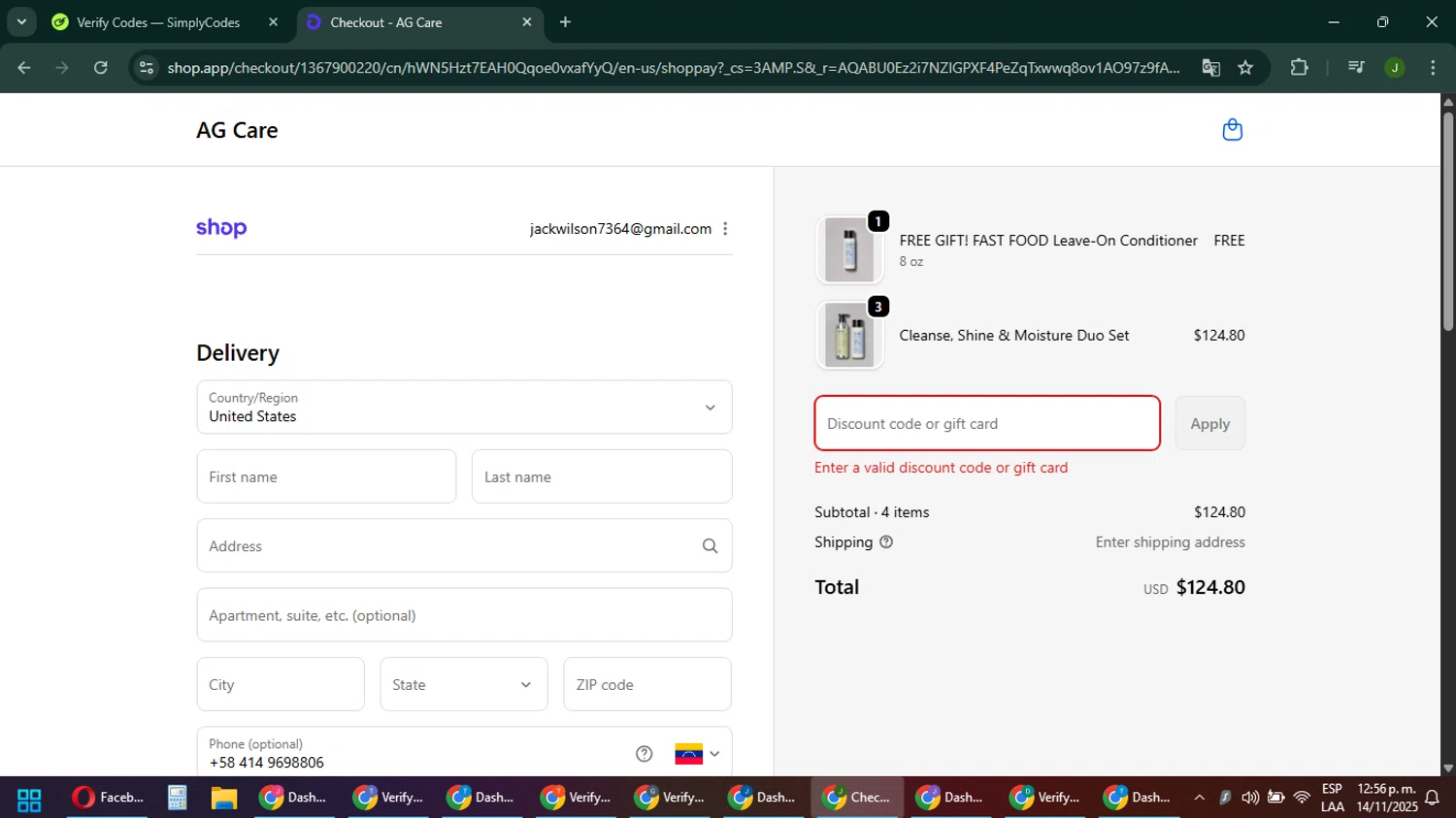Click the Discount code or gift card field
Viewport: 1456px width, 818px height.
(987, 423)
